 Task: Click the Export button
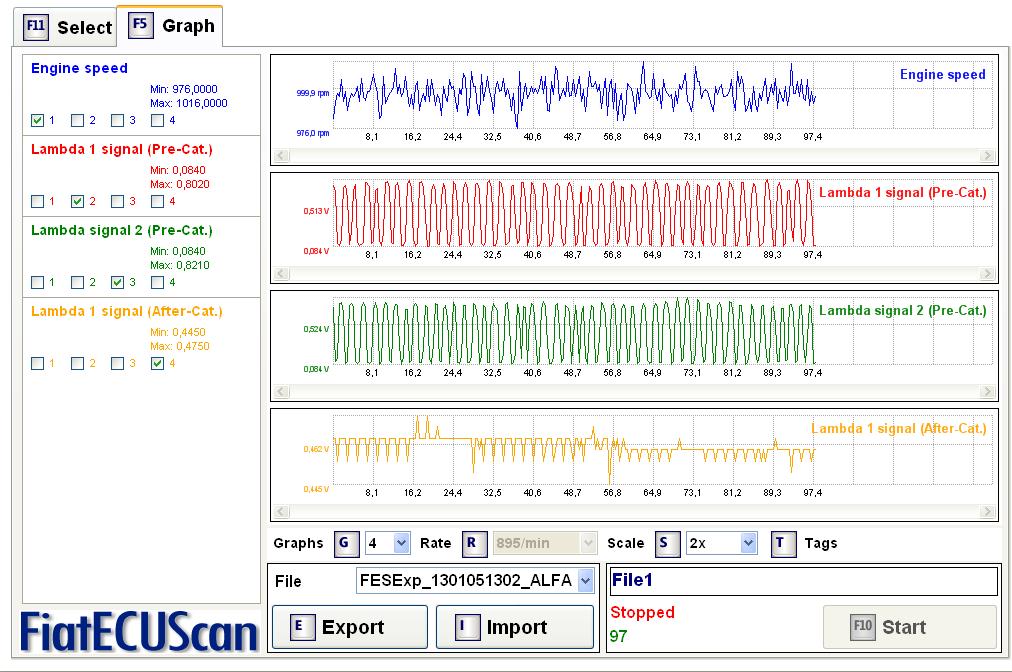[350, 627]
